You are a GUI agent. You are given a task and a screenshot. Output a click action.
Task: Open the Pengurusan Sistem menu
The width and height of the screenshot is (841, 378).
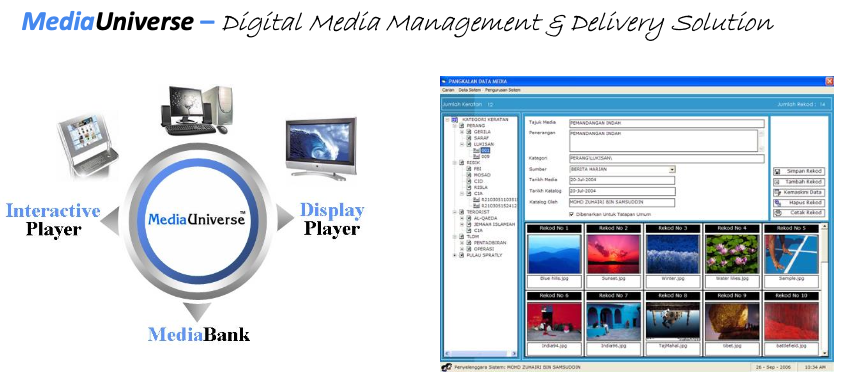[x=503, y=90]
